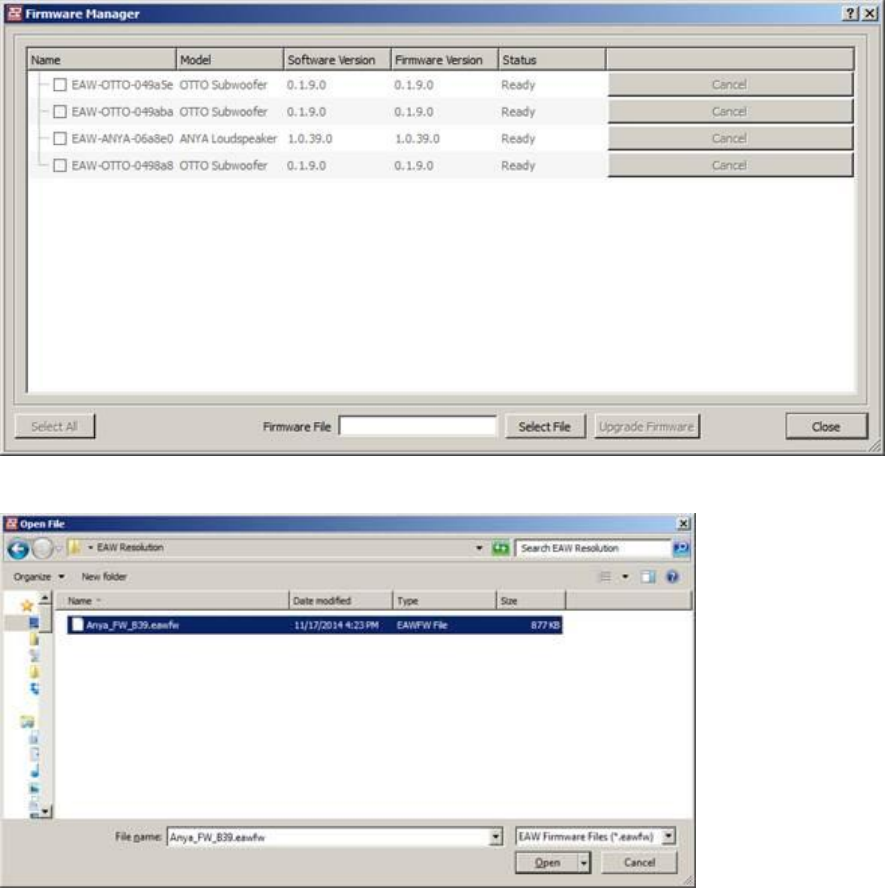885x888 pixels.
Task: Click the forward arrow in Open File dialog
Action: point(42,549)
